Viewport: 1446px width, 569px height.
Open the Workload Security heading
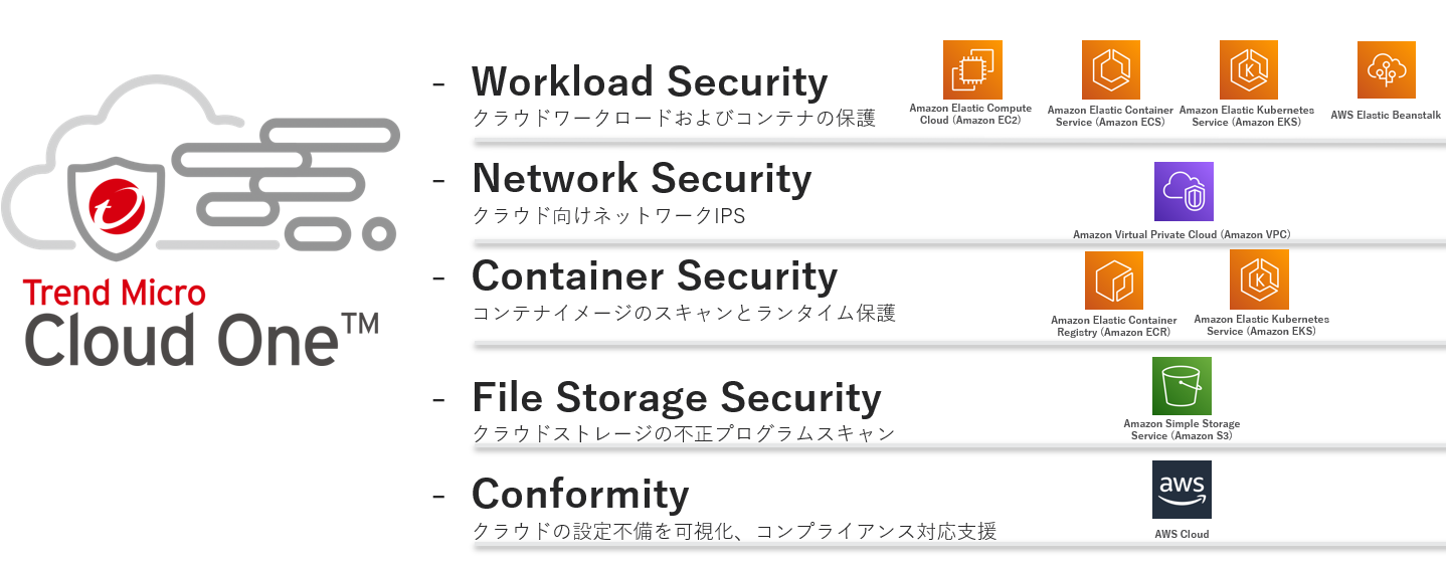(x=649, y=82)
